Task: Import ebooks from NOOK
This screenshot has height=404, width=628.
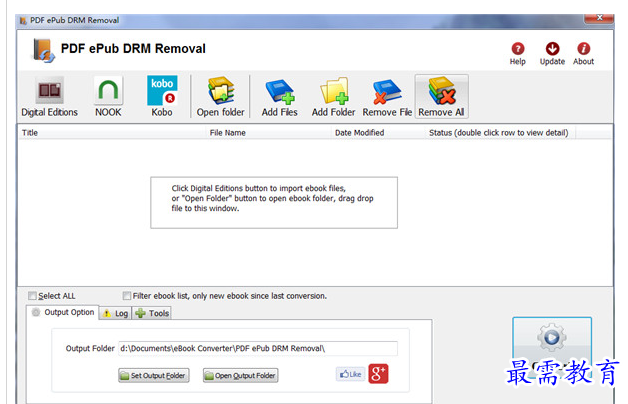Action: coord(108,96)
